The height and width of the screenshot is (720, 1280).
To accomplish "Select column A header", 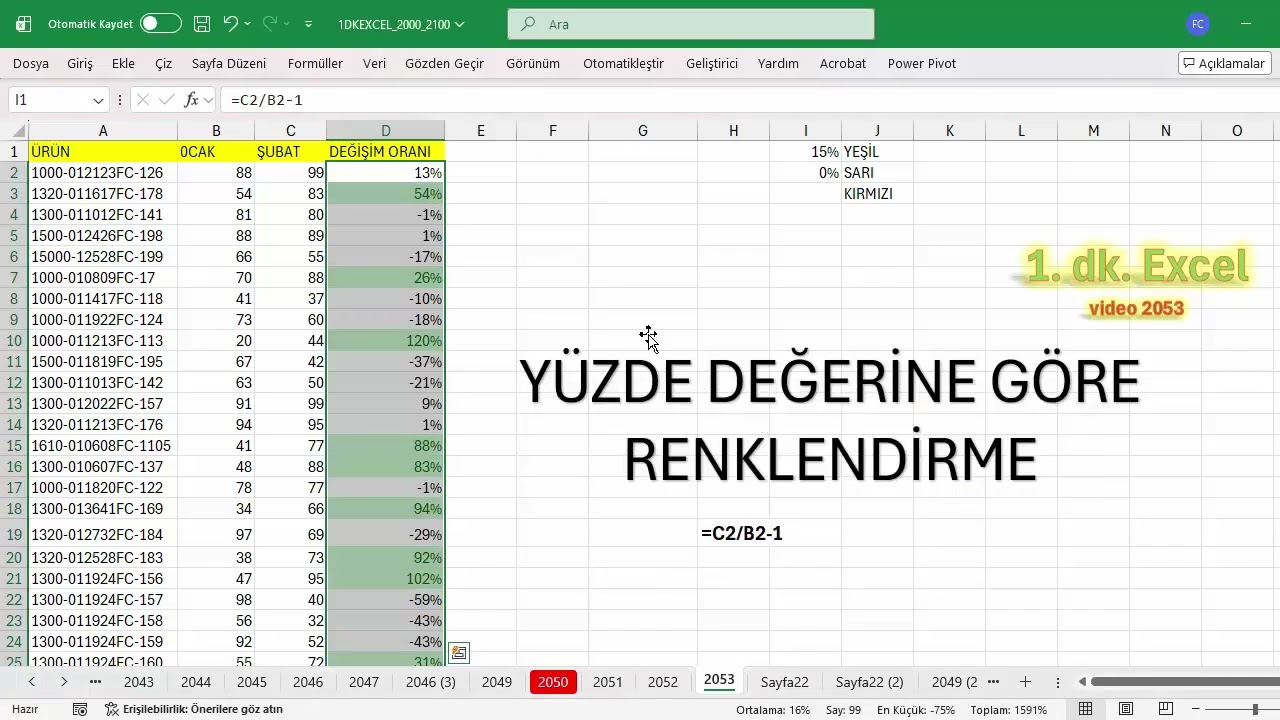I will coord(103,131).
